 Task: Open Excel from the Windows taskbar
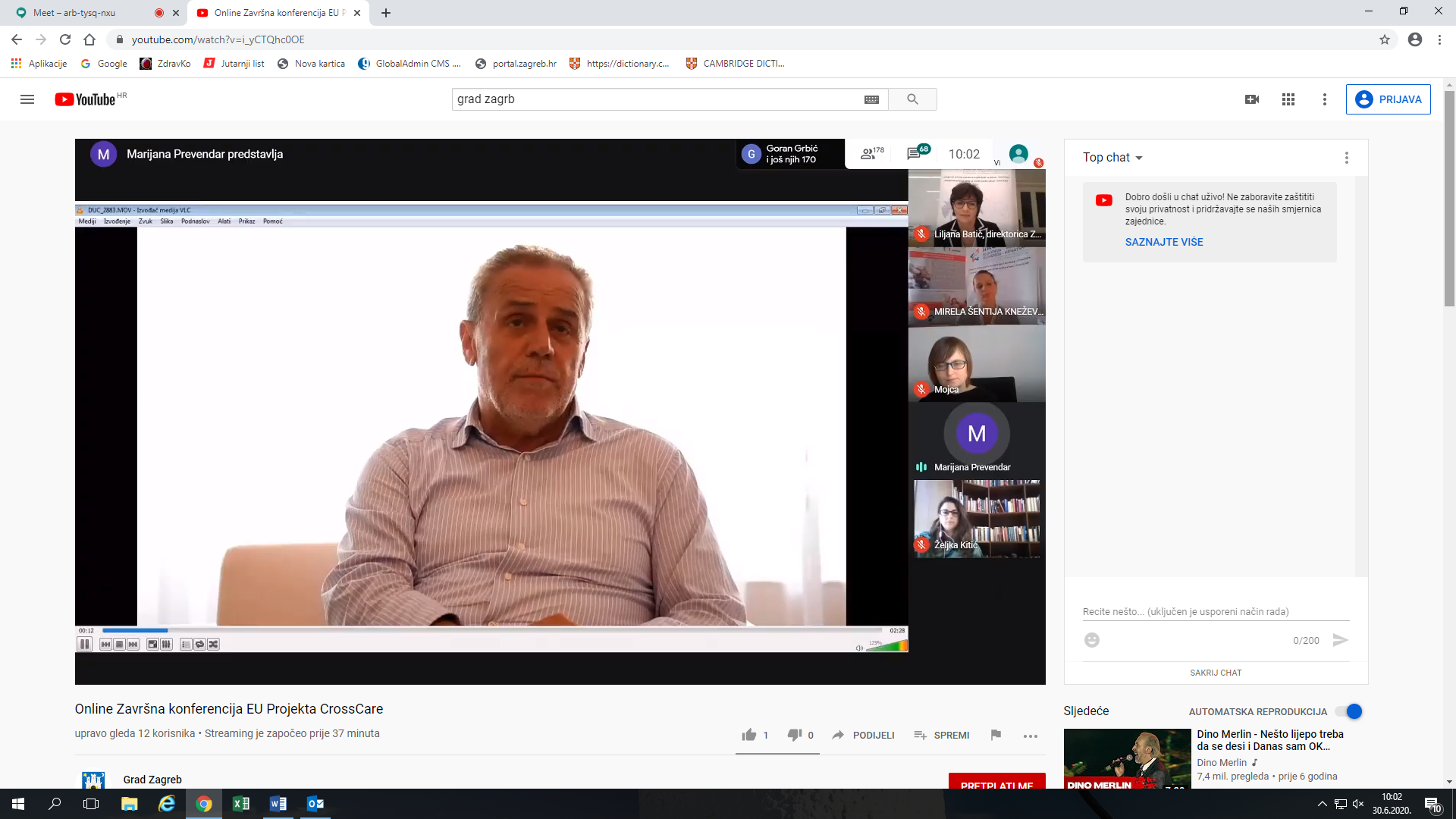pyautogui.click(x=241, y=804)
